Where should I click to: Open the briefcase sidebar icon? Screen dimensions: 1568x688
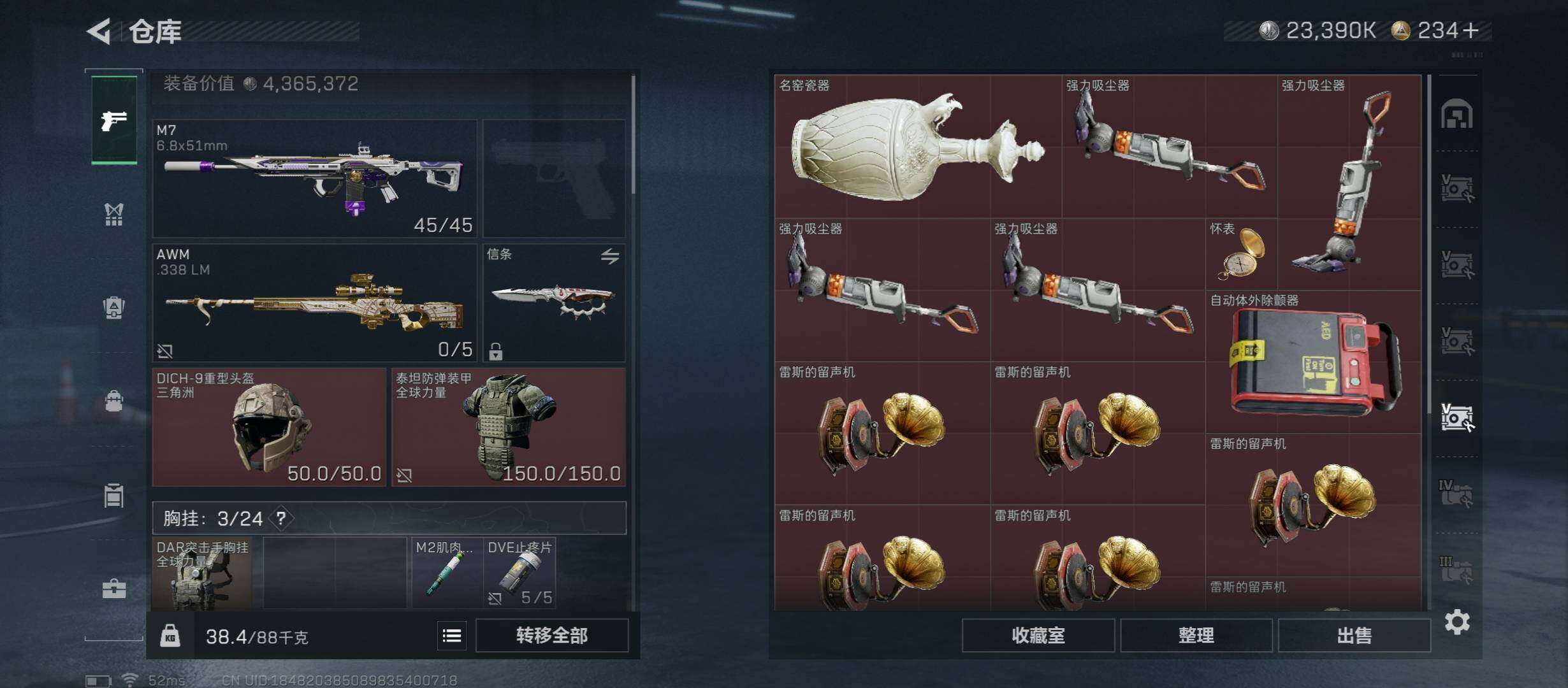coord(114,588)
